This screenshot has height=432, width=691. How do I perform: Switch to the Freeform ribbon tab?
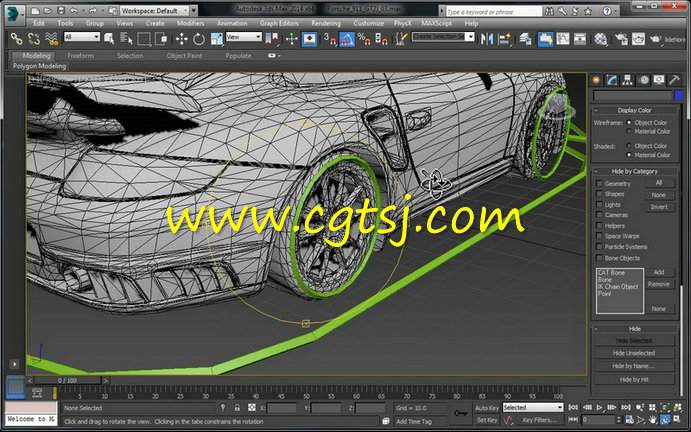pyautogui.click(x=80, y=56)
